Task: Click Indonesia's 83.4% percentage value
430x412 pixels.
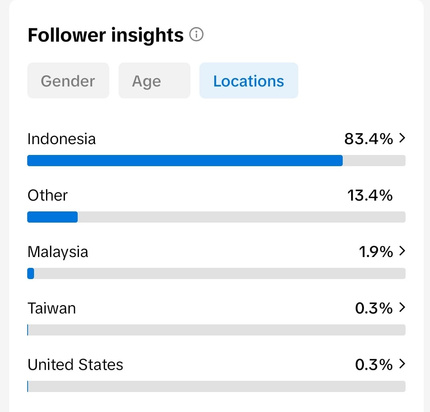Action: coord(369,139)
